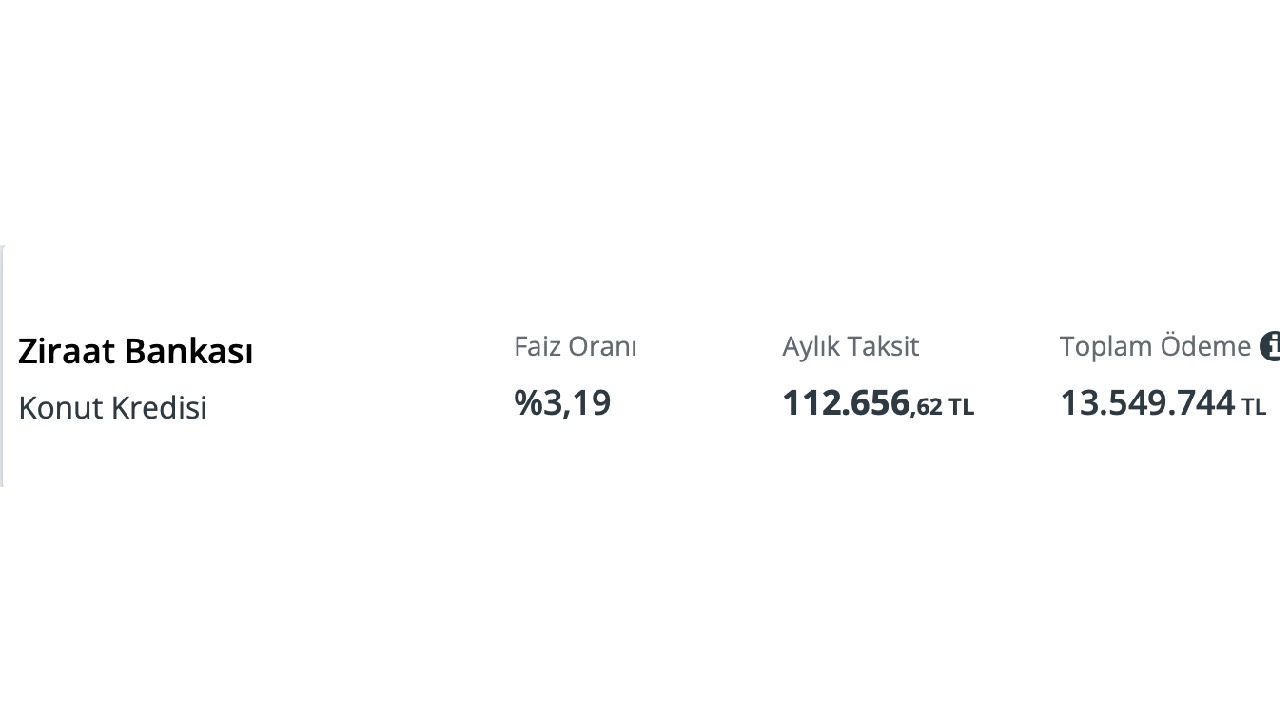Click the %3,19 interest rate value
Screen dimensions: 1280x720
[x=563, y=402]
